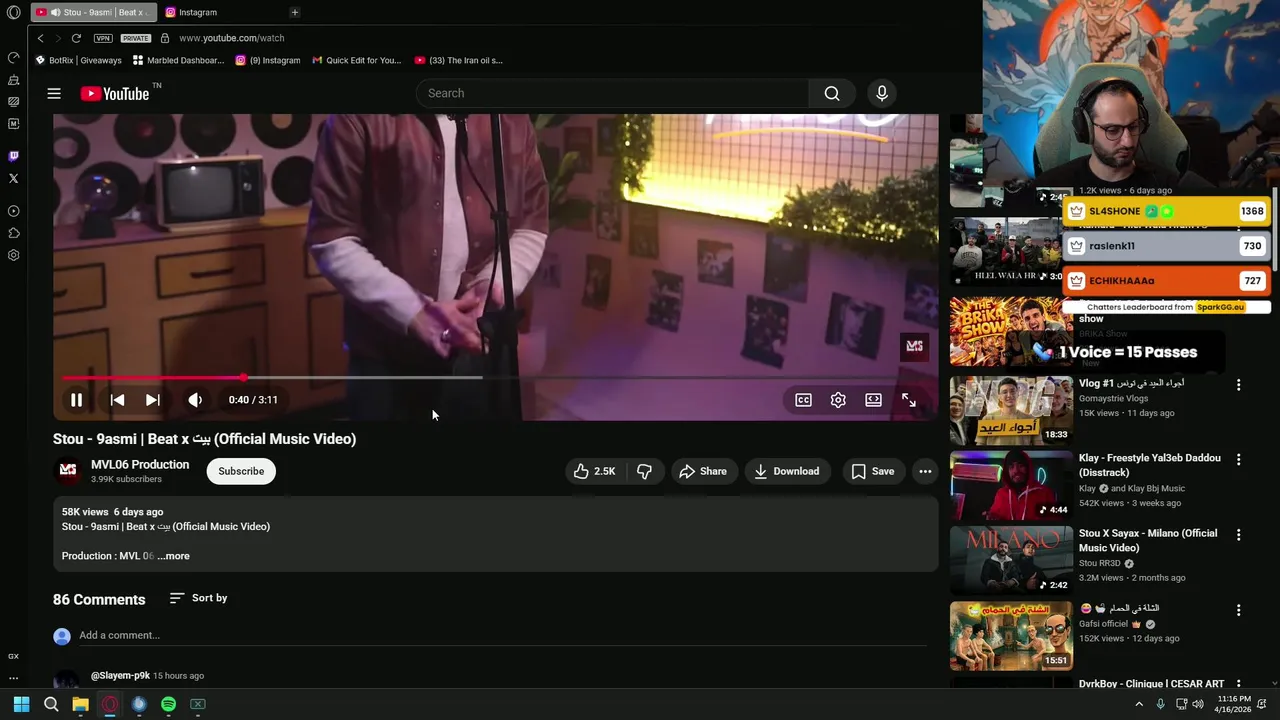The height and width of the screenshot is (720, 1280).
Task: Expand the description with ...more
Action: coord(173,556)
